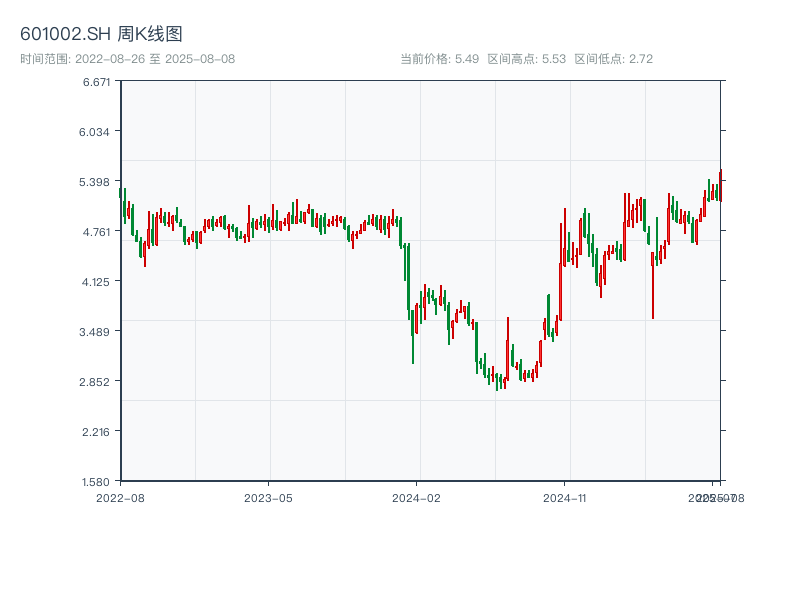
Task: Select the 2023-05 date axis label
Action: click(268, 497)
